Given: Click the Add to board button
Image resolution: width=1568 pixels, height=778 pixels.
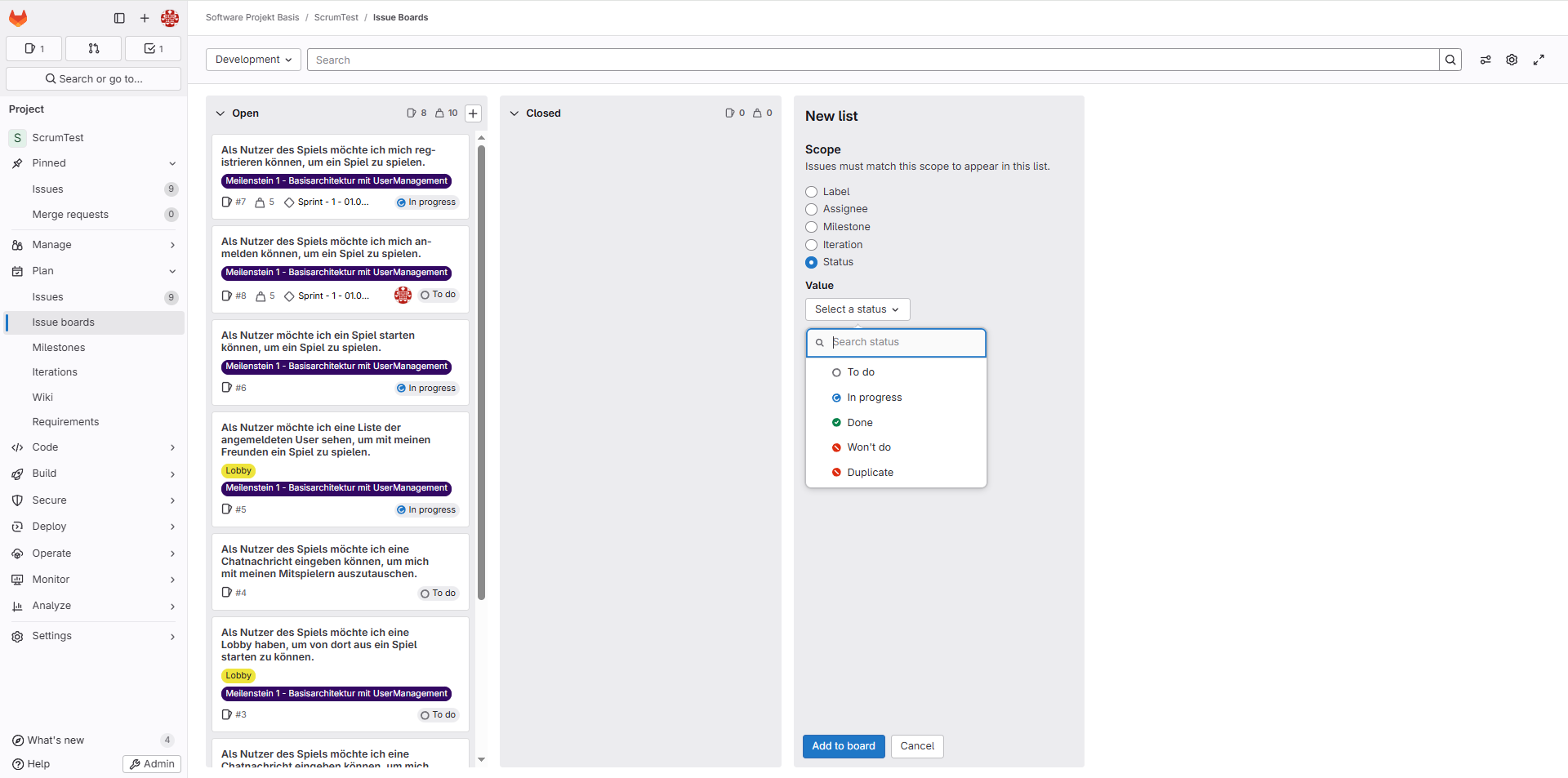Looking at the screenshot, I should click(843, 746).
